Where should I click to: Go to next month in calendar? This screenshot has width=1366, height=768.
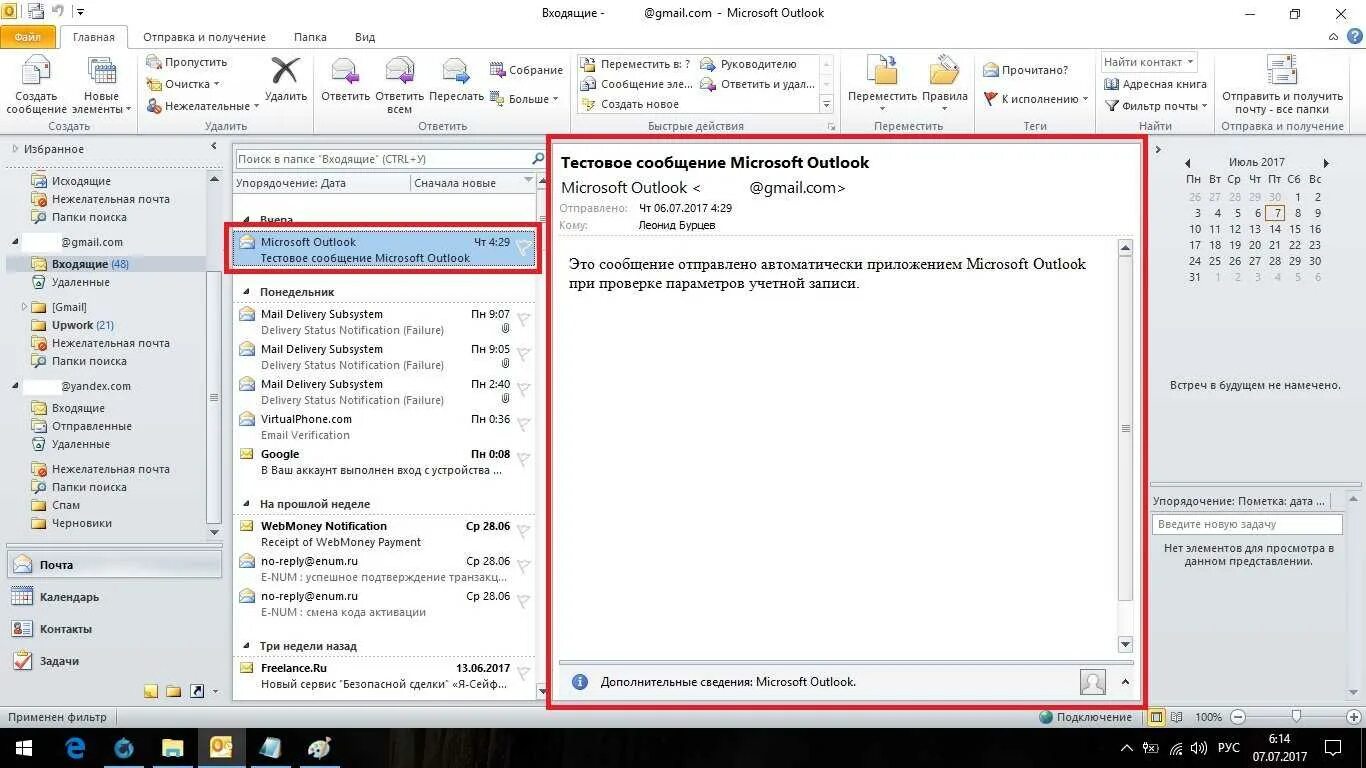[1326, 162]
